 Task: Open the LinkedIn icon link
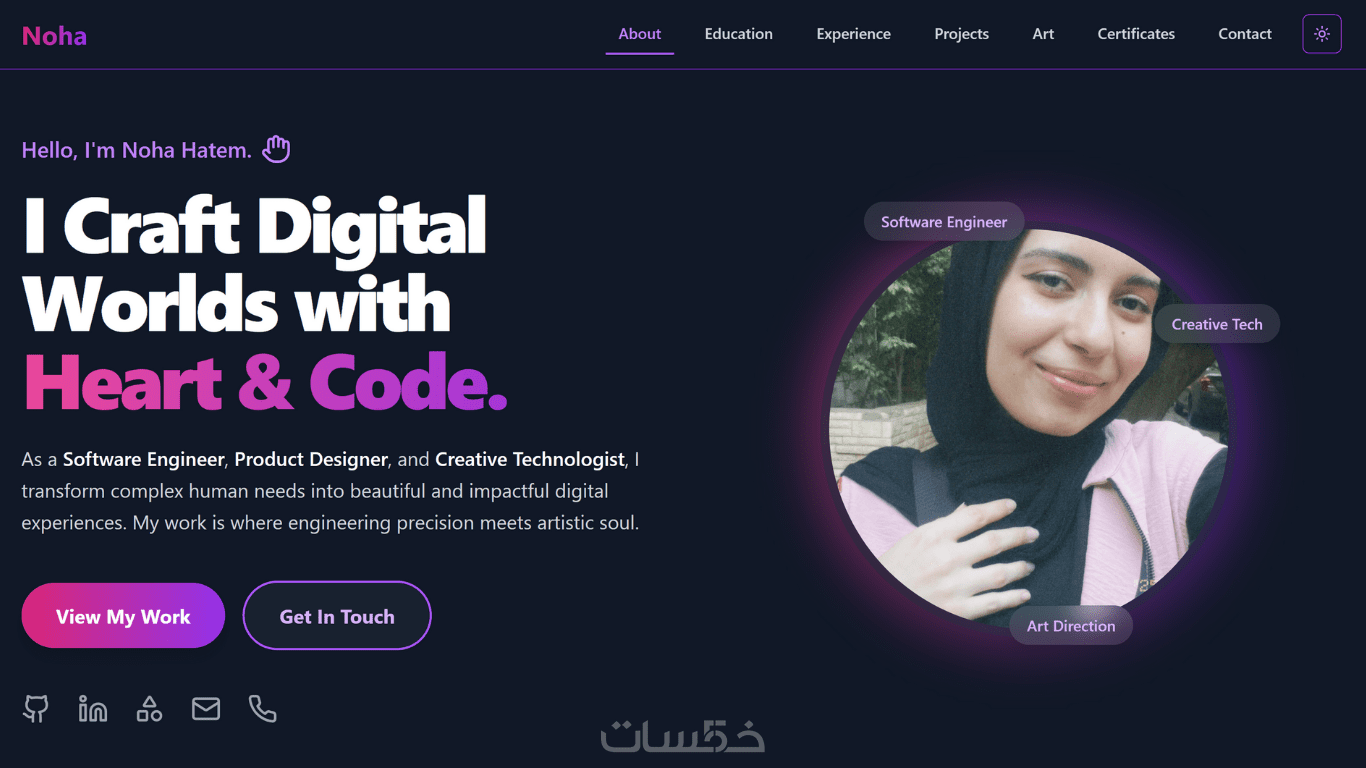coord(93,709)
